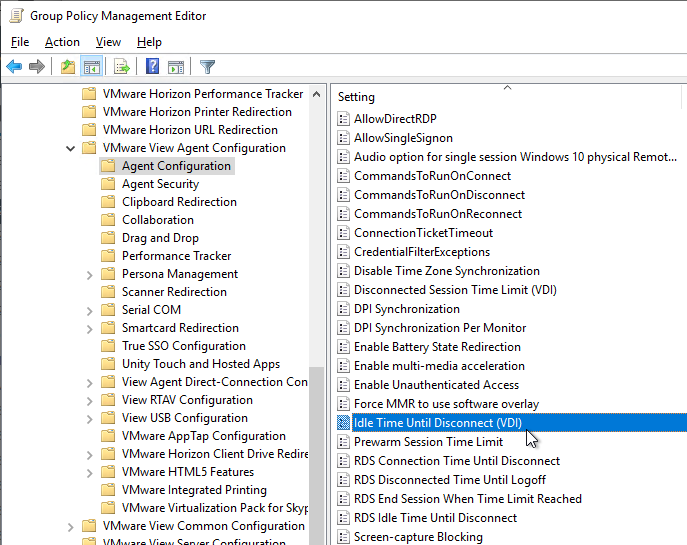Image resolution: width=687 pixels, height=545 pixels.
Task: Collapse VMware View Agent Configuration node
Action: [71, 149]
